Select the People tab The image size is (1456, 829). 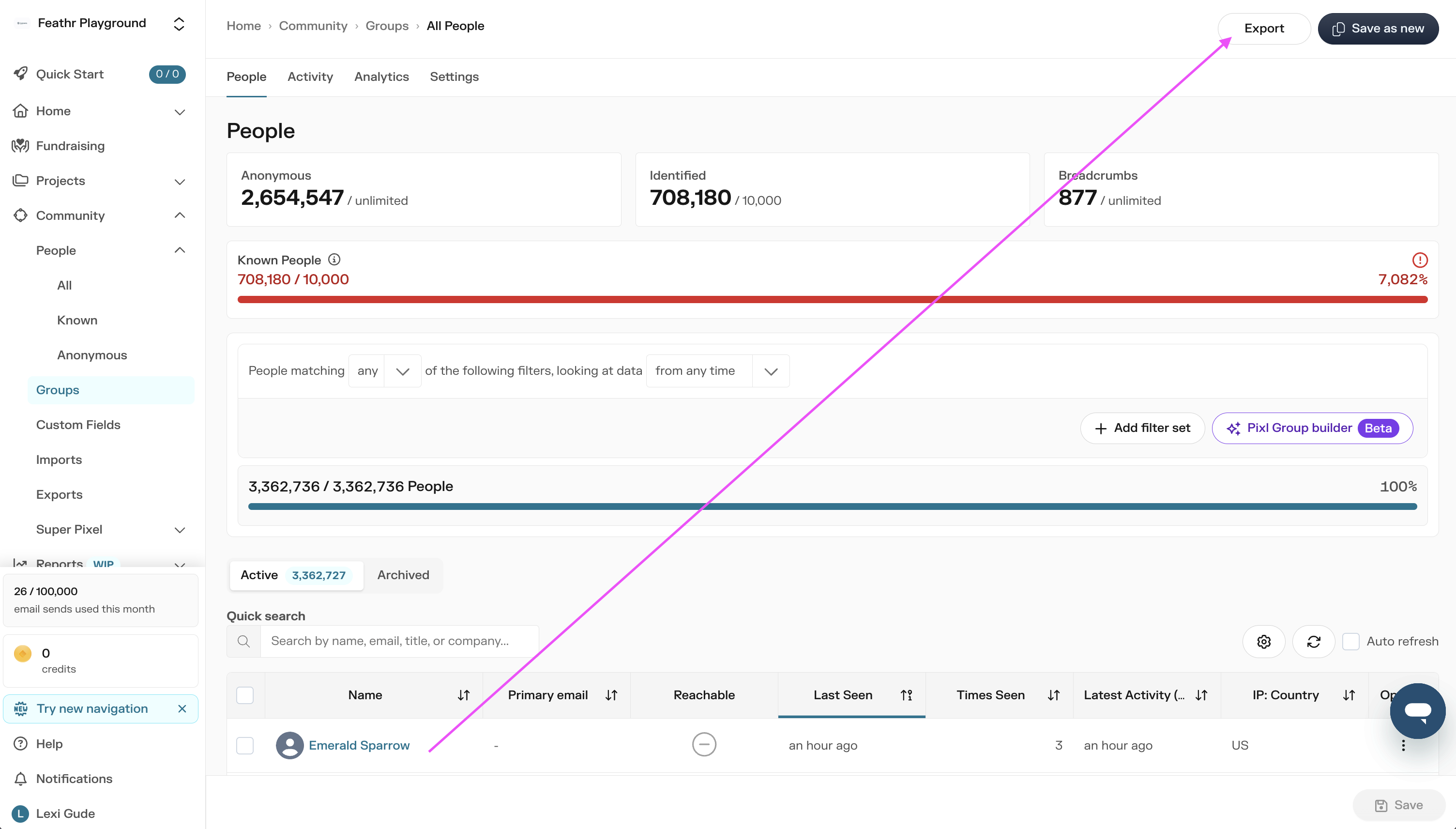click(246, 77)
